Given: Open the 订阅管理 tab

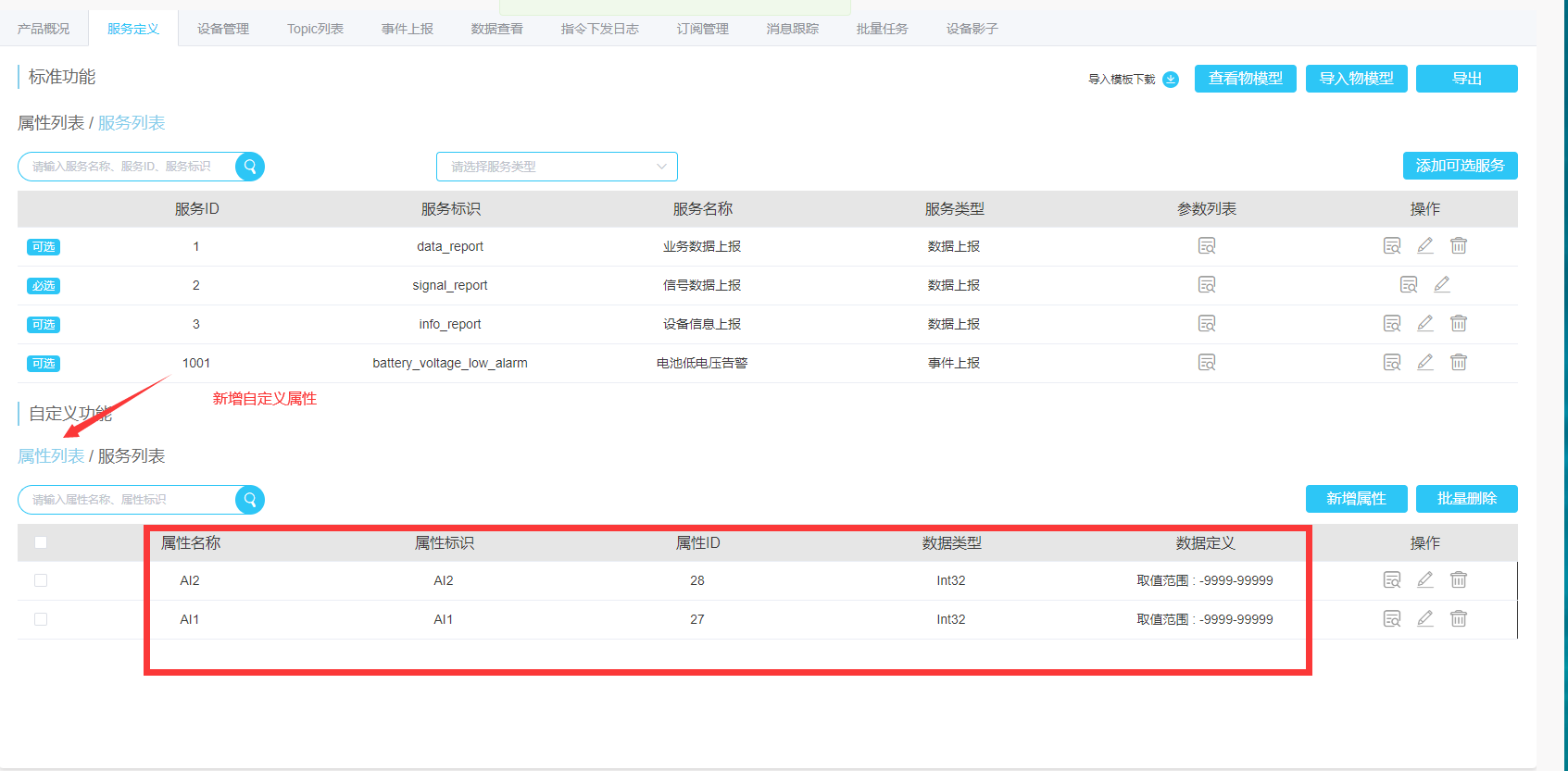Looking at the screenshot, I should pos(703,29).
